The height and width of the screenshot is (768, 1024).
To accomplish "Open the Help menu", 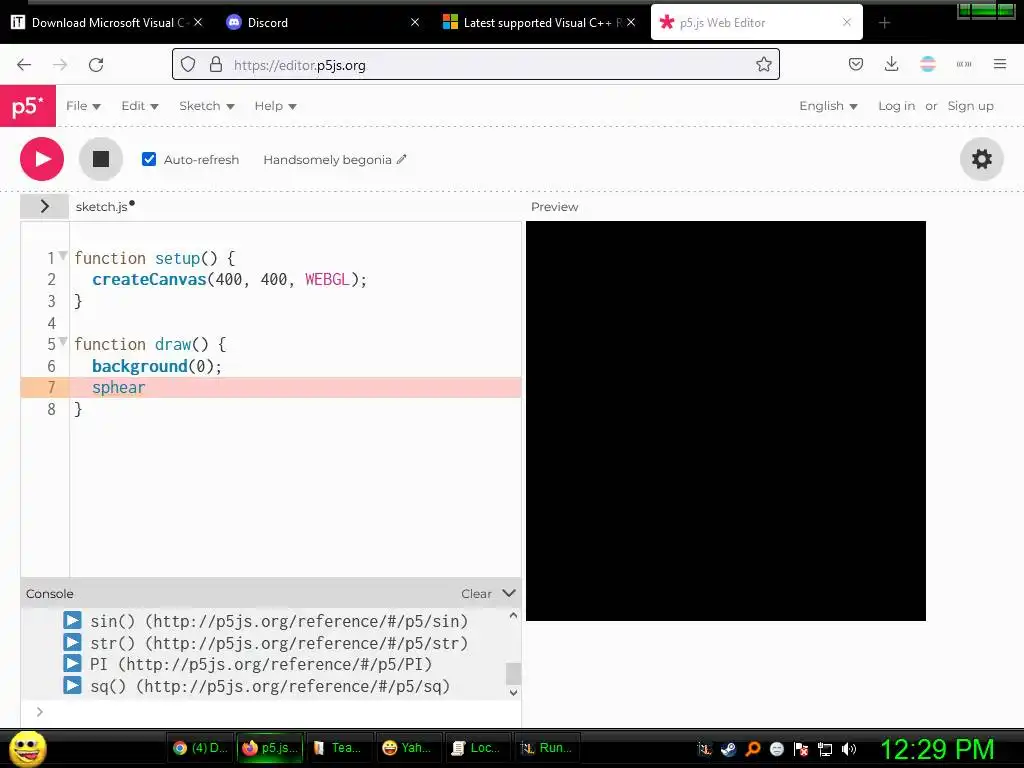I will pos(275,106).
